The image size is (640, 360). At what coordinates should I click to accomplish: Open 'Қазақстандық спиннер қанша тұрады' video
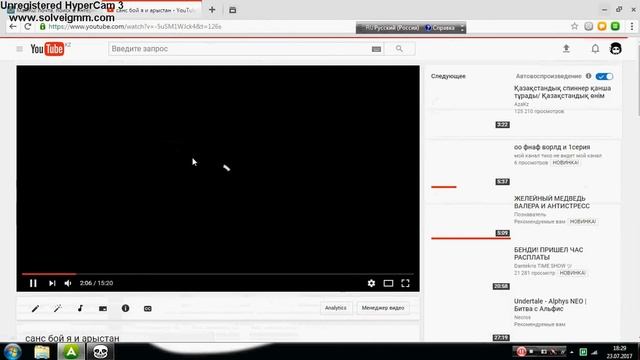click(562, 92)
